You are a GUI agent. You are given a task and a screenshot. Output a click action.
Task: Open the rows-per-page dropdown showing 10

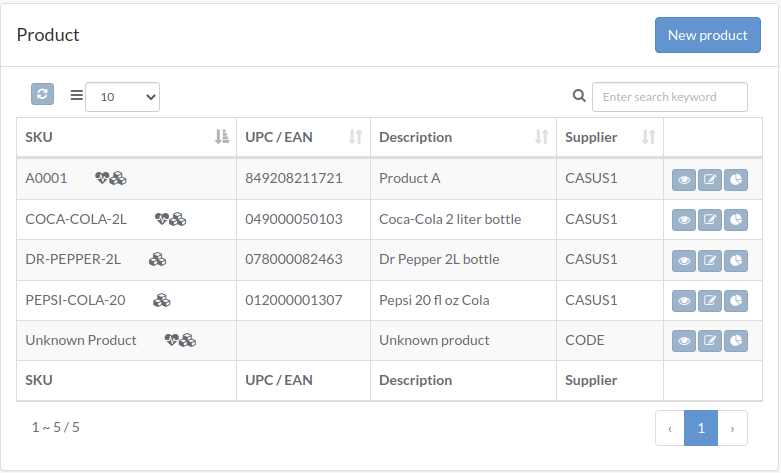(123, 97)
